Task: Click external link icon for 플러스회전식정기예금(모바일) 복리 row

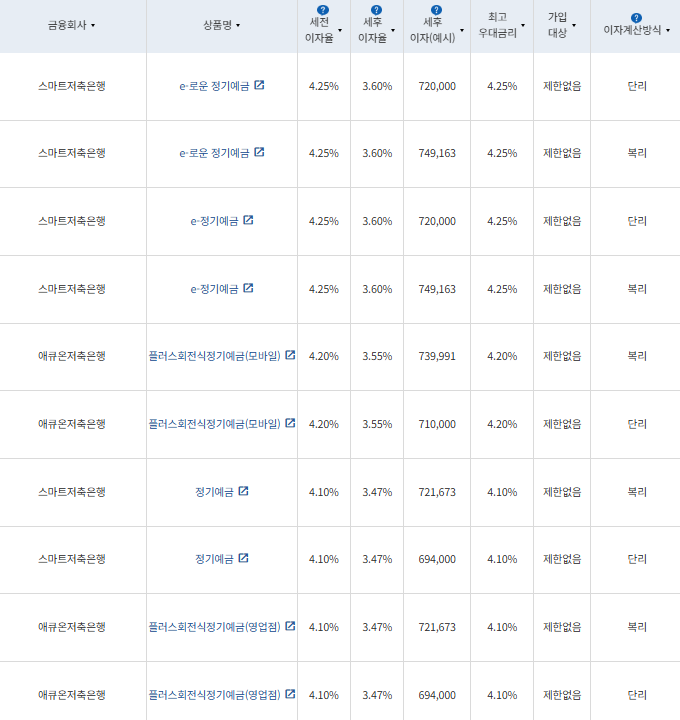Action: 290,355
